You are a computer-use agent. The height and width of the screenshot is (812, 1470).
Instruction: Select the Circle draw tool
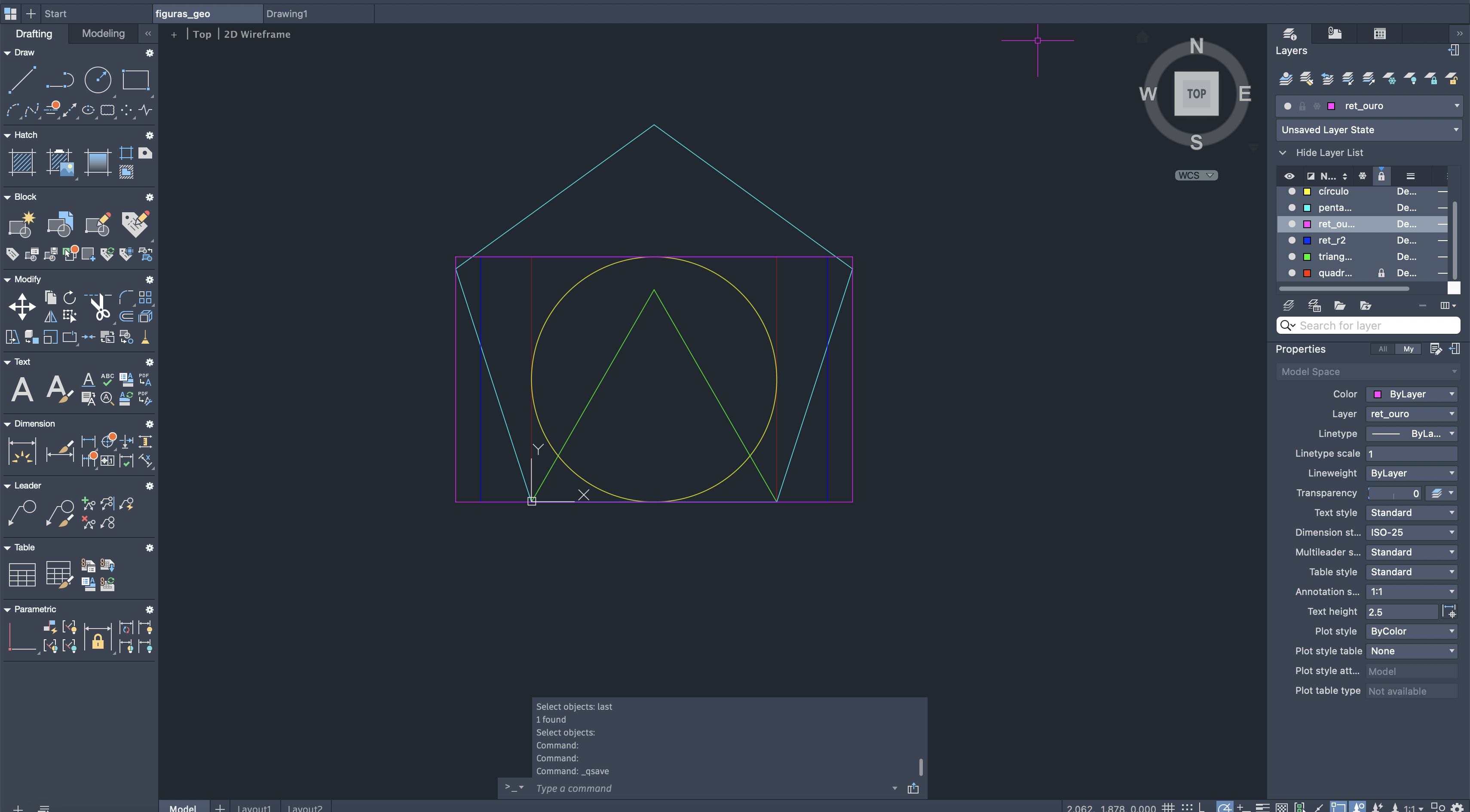coord(98,80)
